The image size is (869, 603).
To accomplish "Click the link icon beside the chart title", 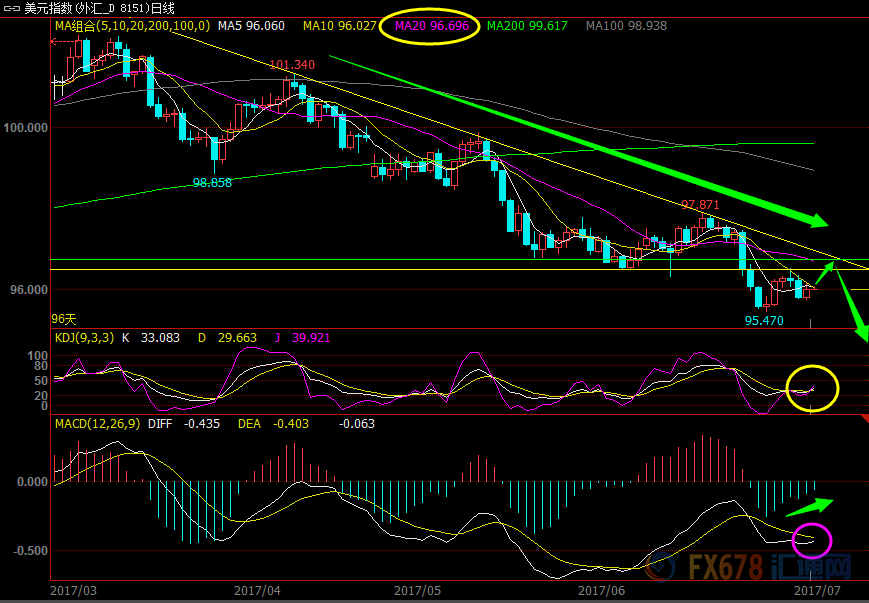I will (x=12, y=9).
